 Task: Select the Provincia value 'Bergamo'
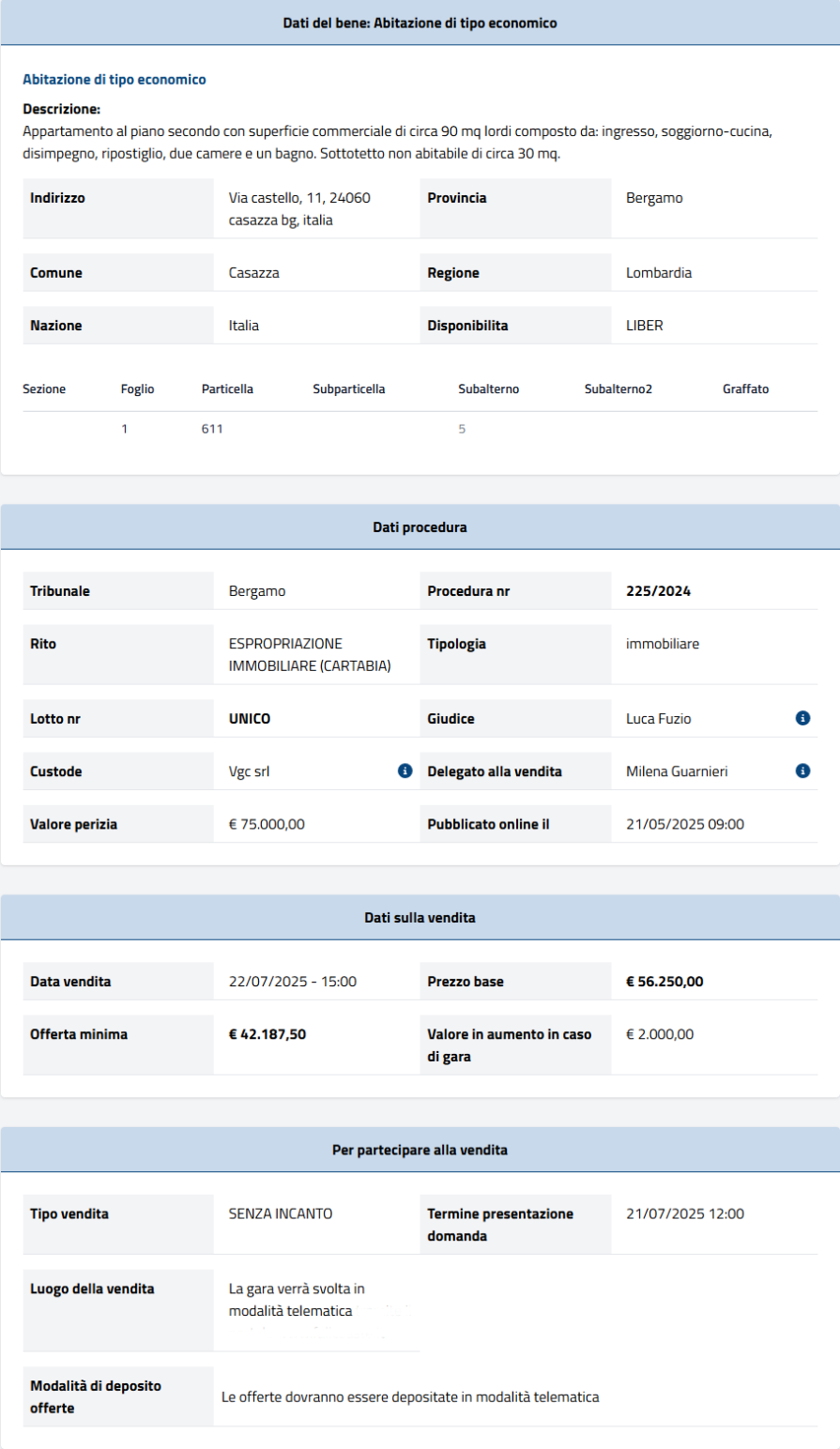654,198
